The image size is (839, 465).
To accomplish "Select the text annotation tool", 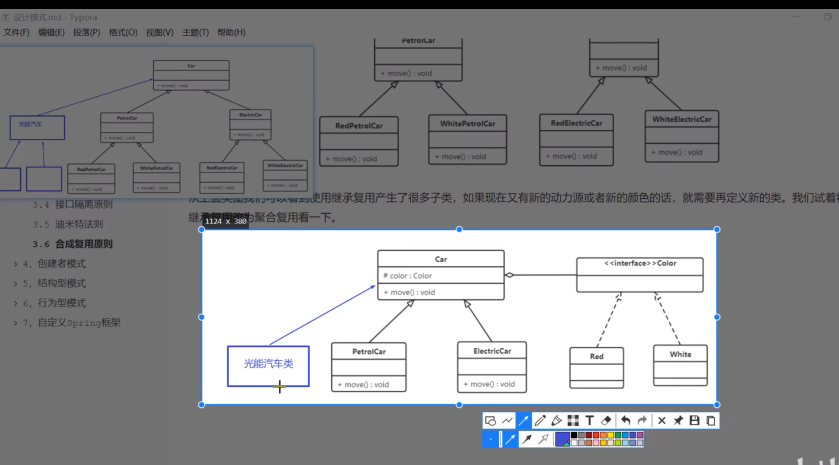I will [x=590, y=421].
